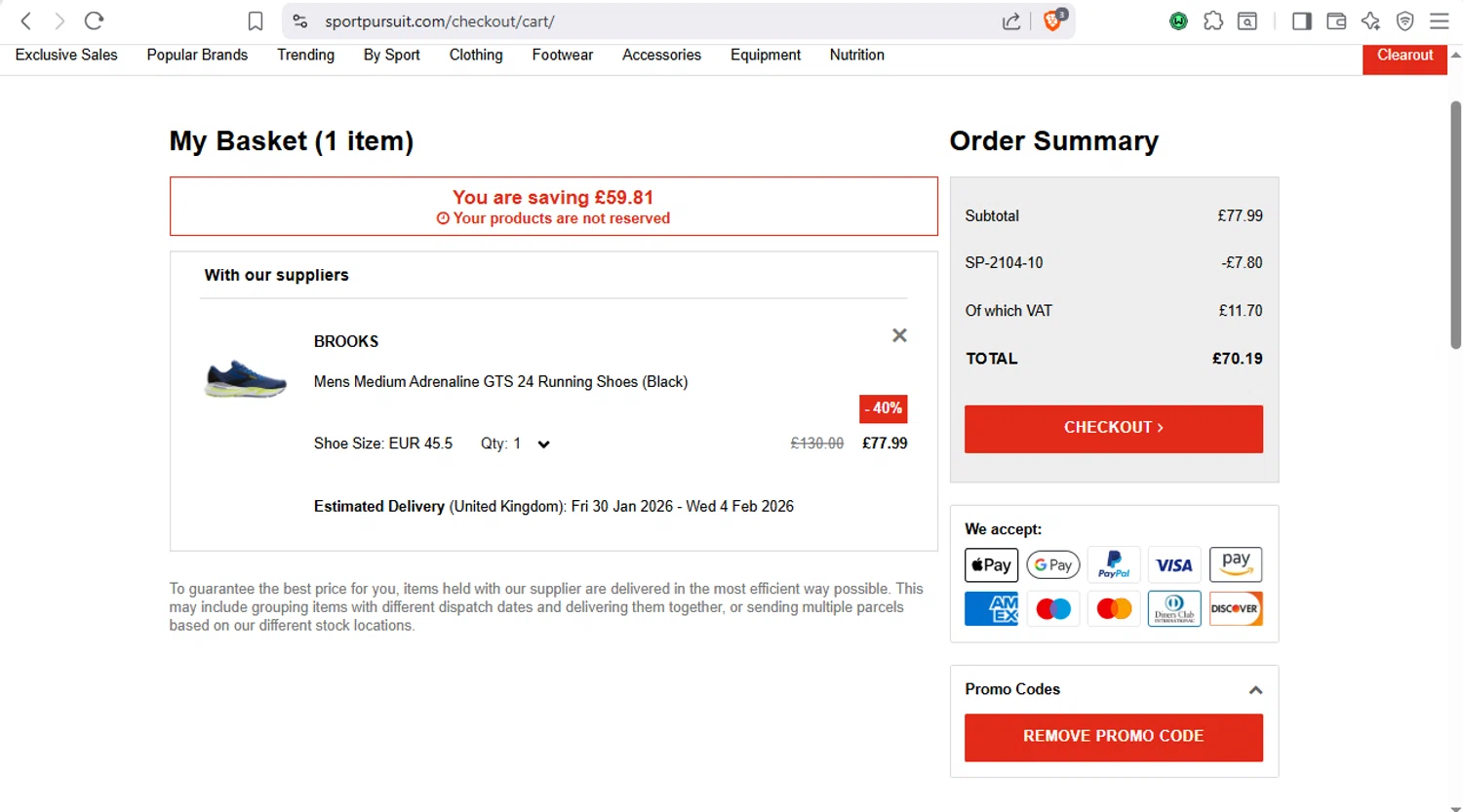Toggle the browser sidebar panel icon
Screen dimensions: 1463x812
[x=1302, y=20]
